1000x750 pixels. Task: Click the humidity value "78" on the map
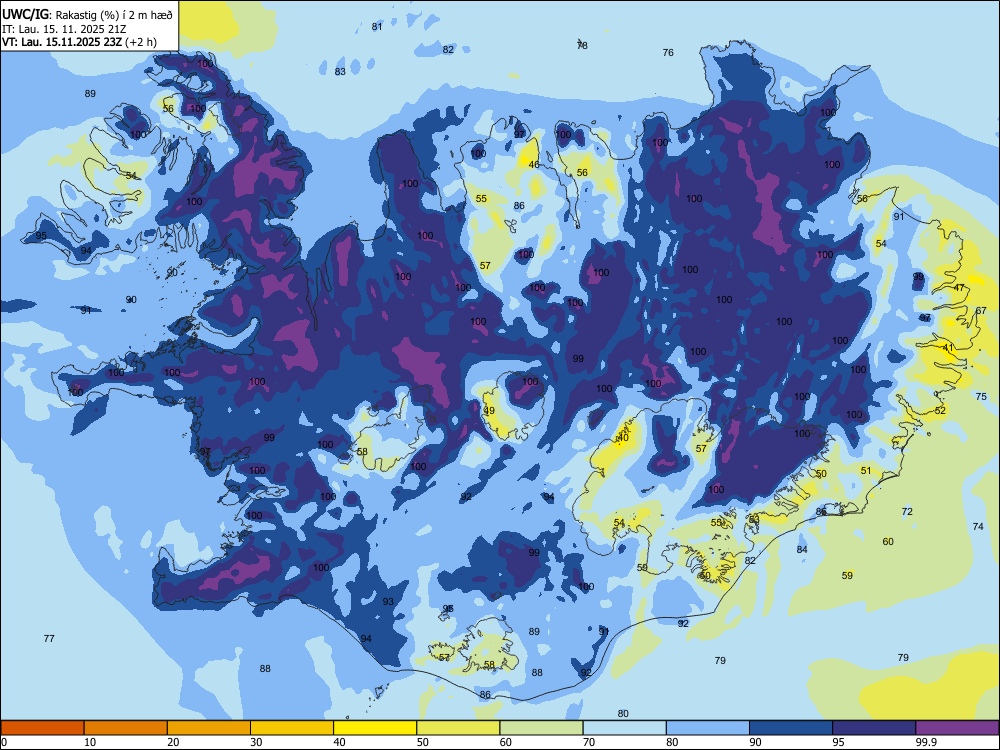click(x=582, y=45)
